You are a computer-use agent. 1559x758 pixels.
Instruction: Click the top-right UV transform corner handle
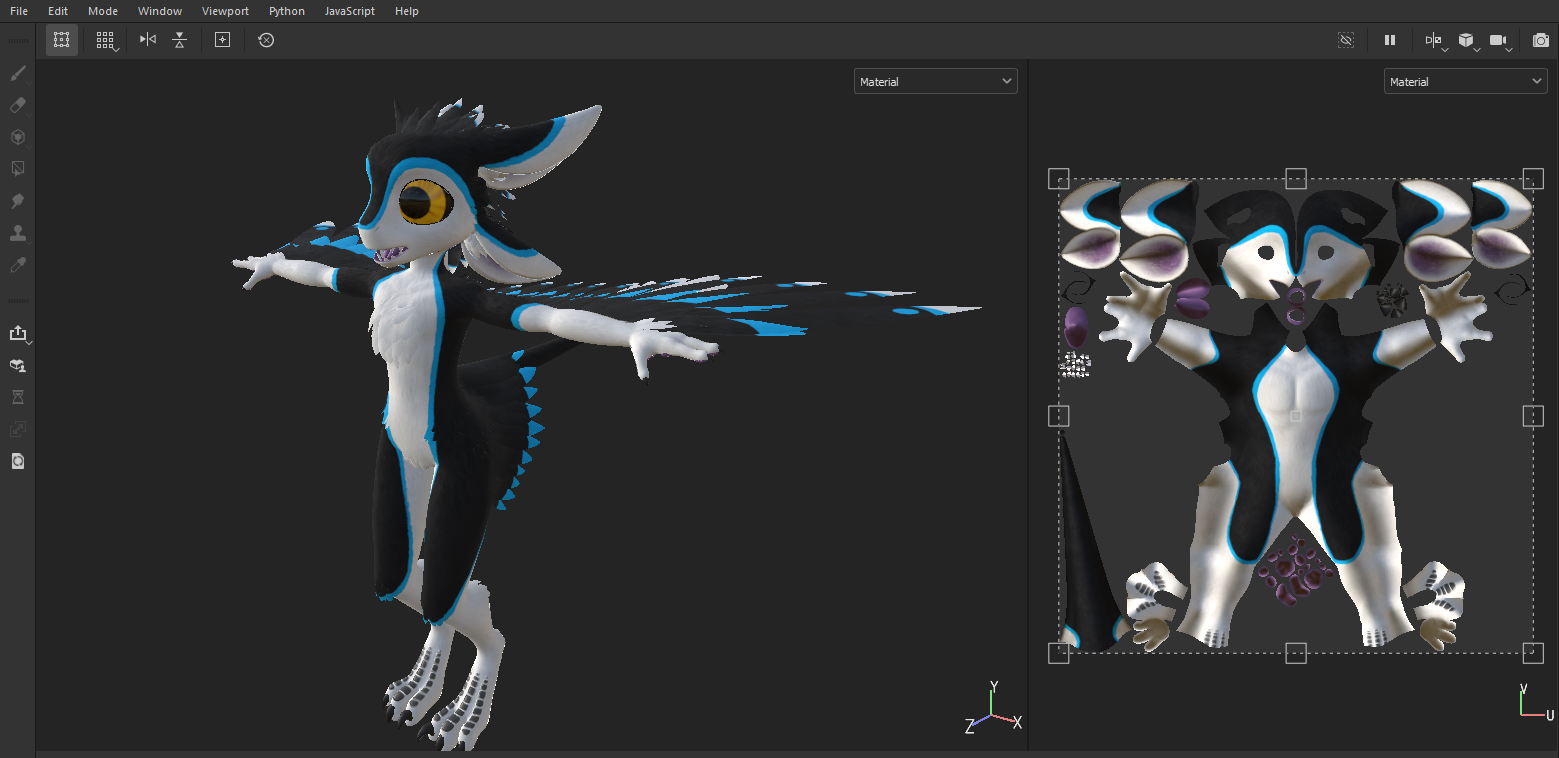[1533, 179]
